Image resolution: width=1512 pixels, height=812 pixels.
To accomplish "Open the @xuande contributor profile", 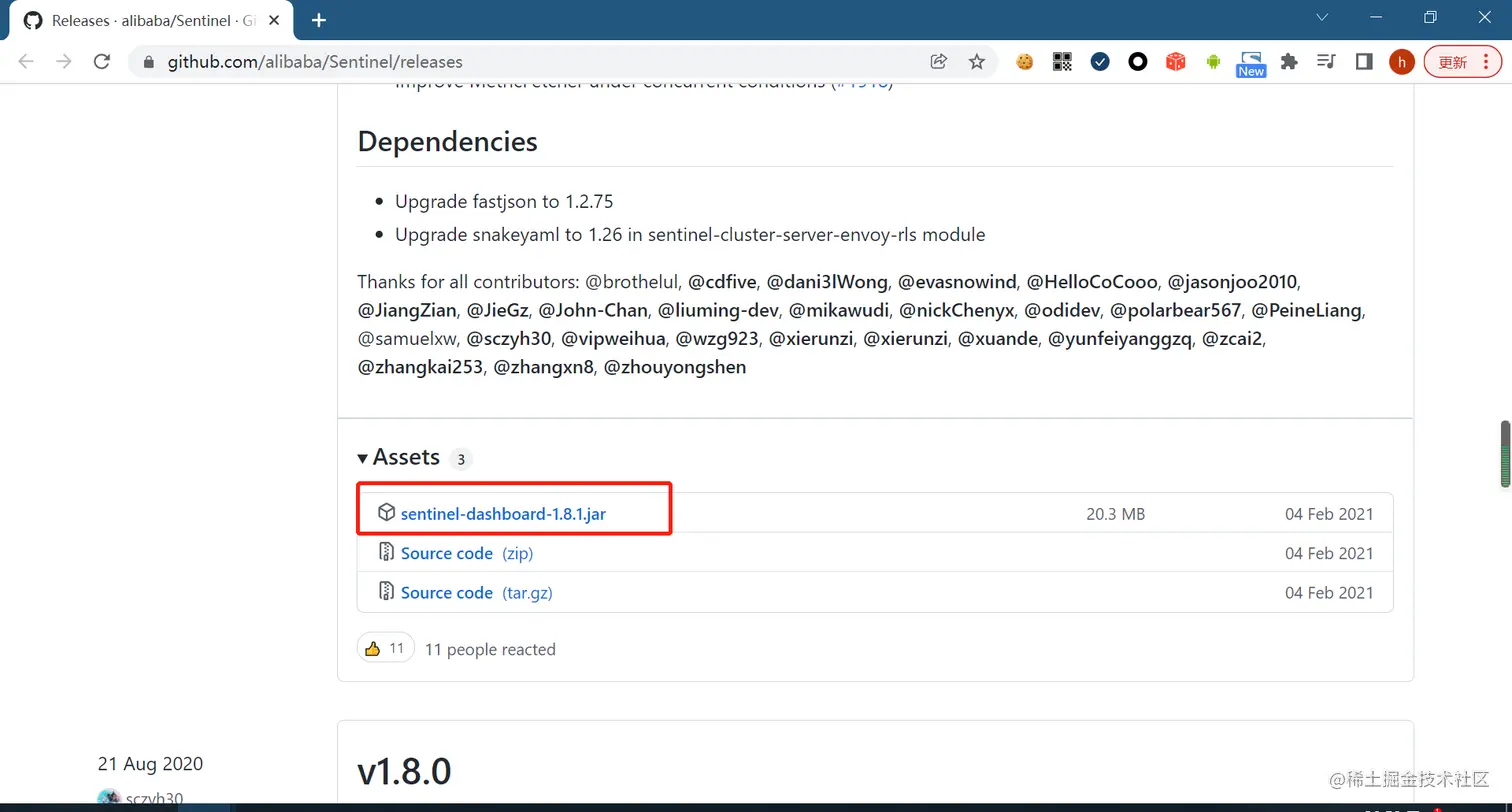I will 997,338.
